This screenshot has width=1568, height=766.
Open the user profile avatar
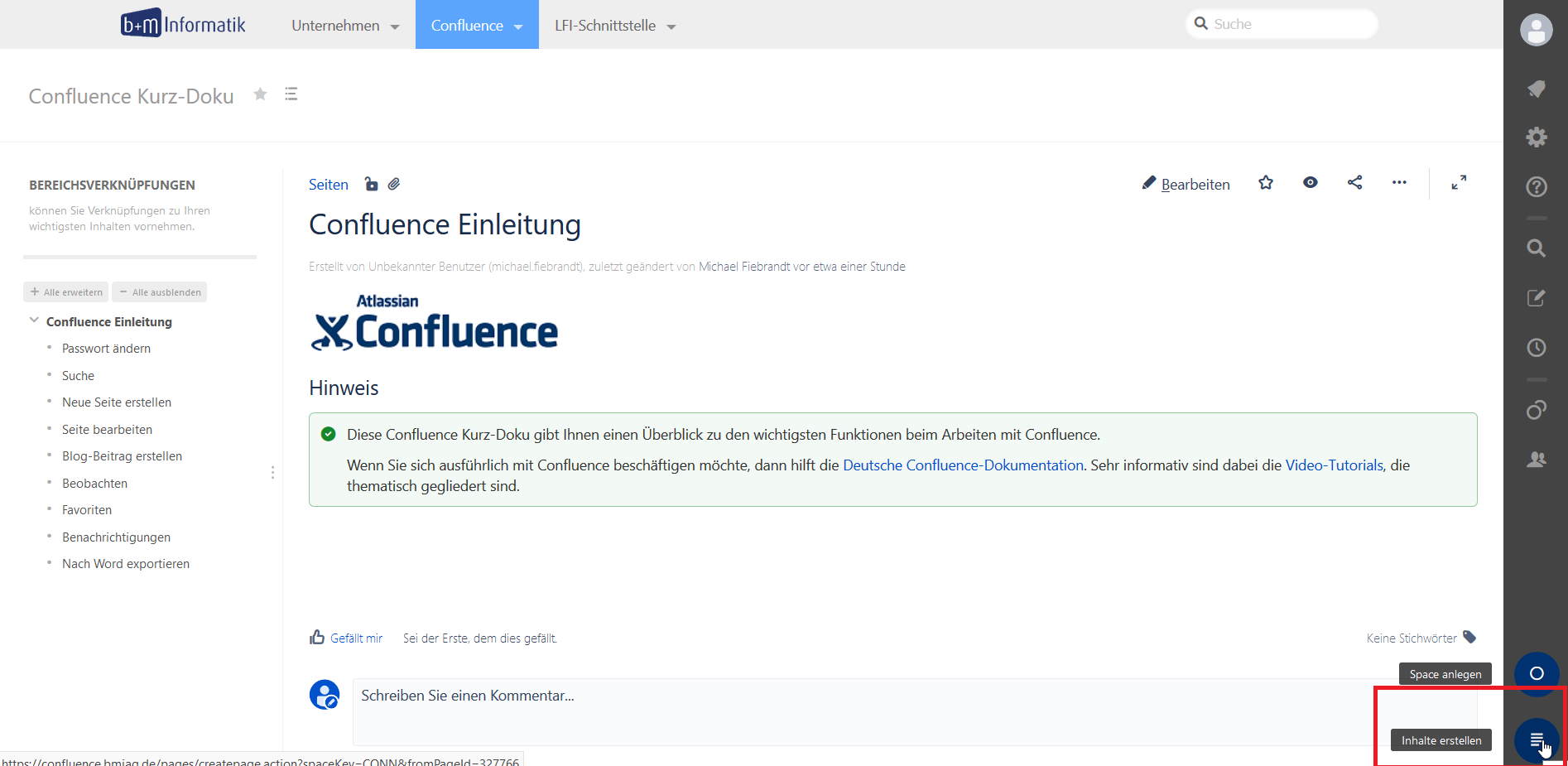tap(1536, 30)
